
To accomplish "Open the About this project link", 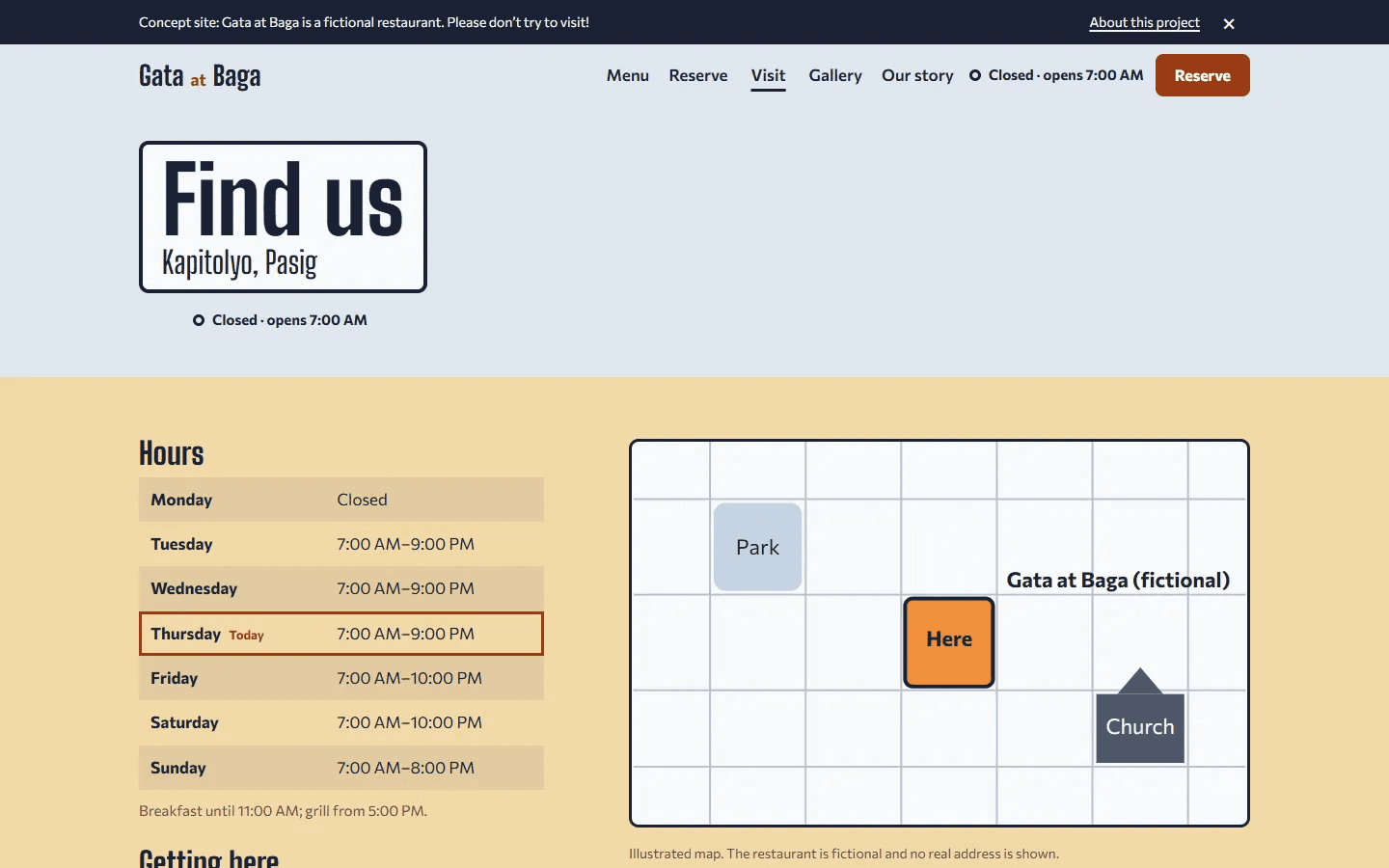I will (x=1144, y=22).
